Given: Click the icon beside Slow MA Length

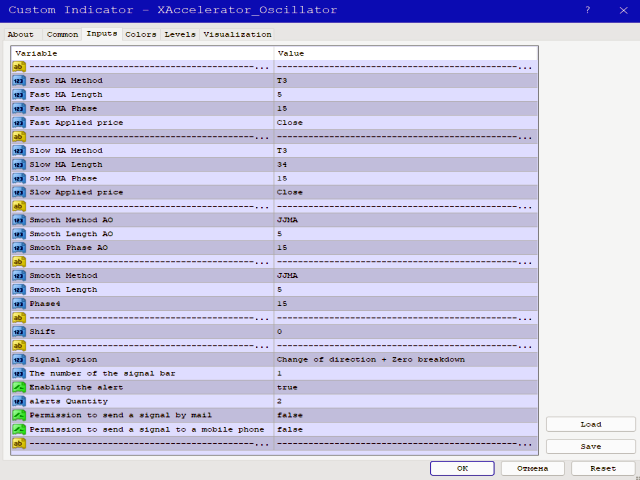Looking at the screenshot, I should point(19,164).
